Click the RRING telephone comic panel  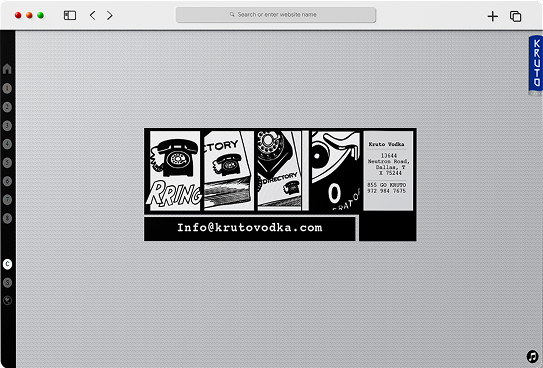click(175, 170)
